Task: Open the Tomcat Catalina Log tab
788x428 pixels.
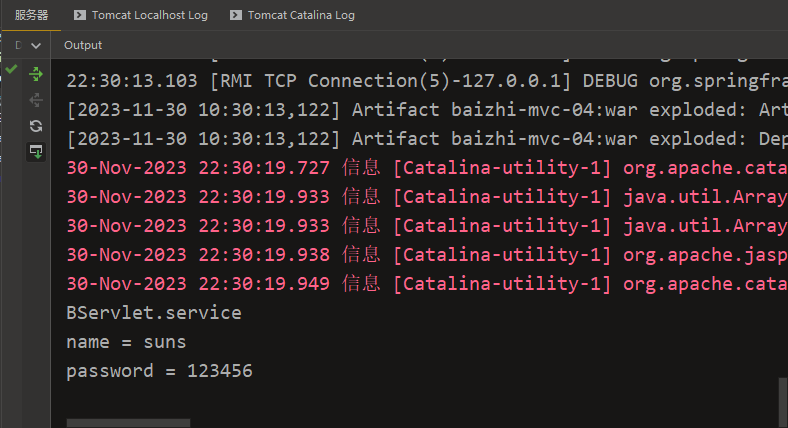Action: click(x=301, y=15)
